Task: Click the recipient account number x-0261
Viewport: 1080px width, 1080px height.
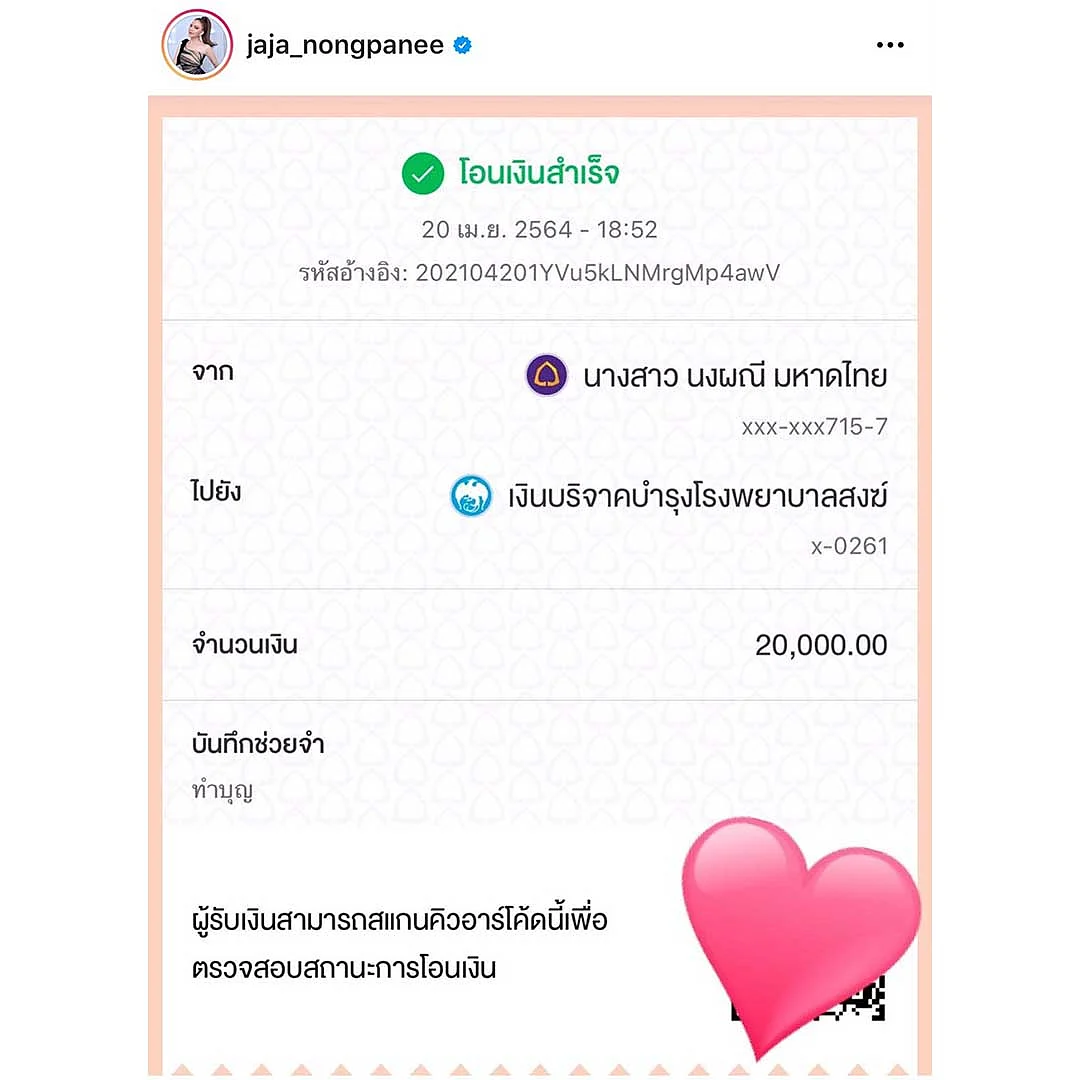Action: (x=849, y=546)
